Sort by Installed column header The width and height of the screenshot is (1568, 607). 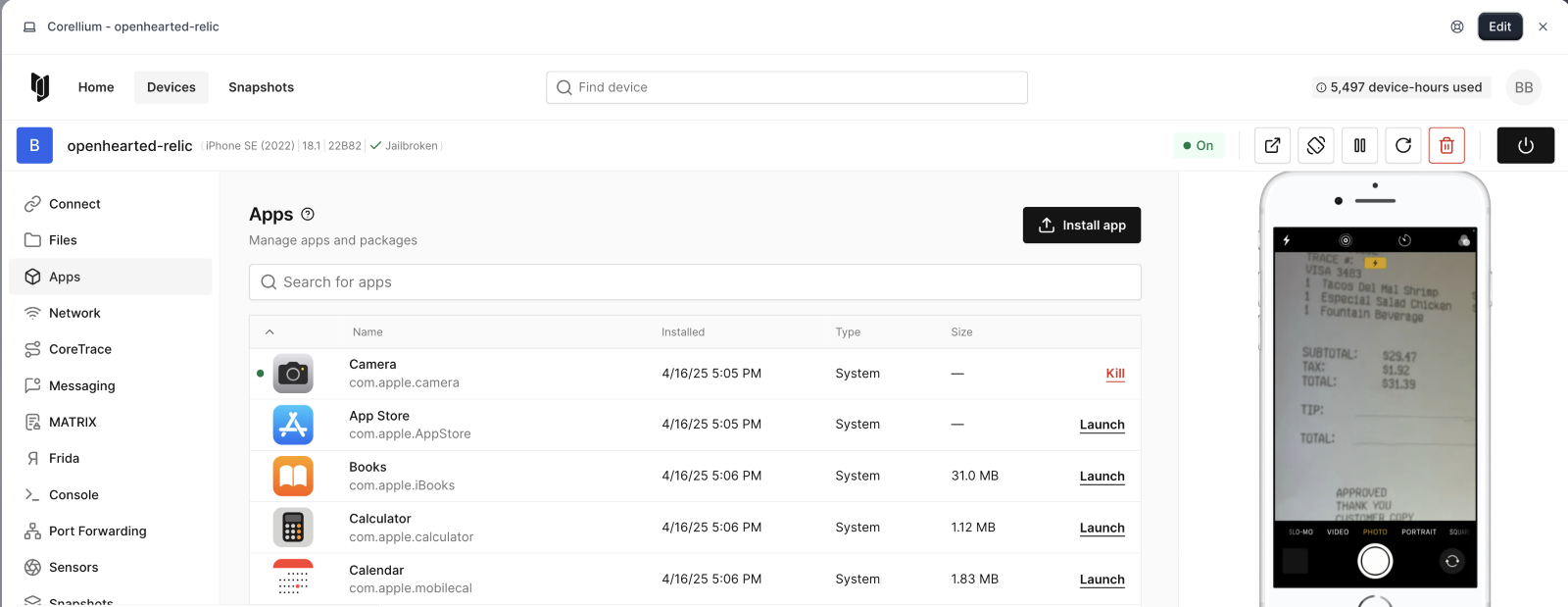pos(683,332)
